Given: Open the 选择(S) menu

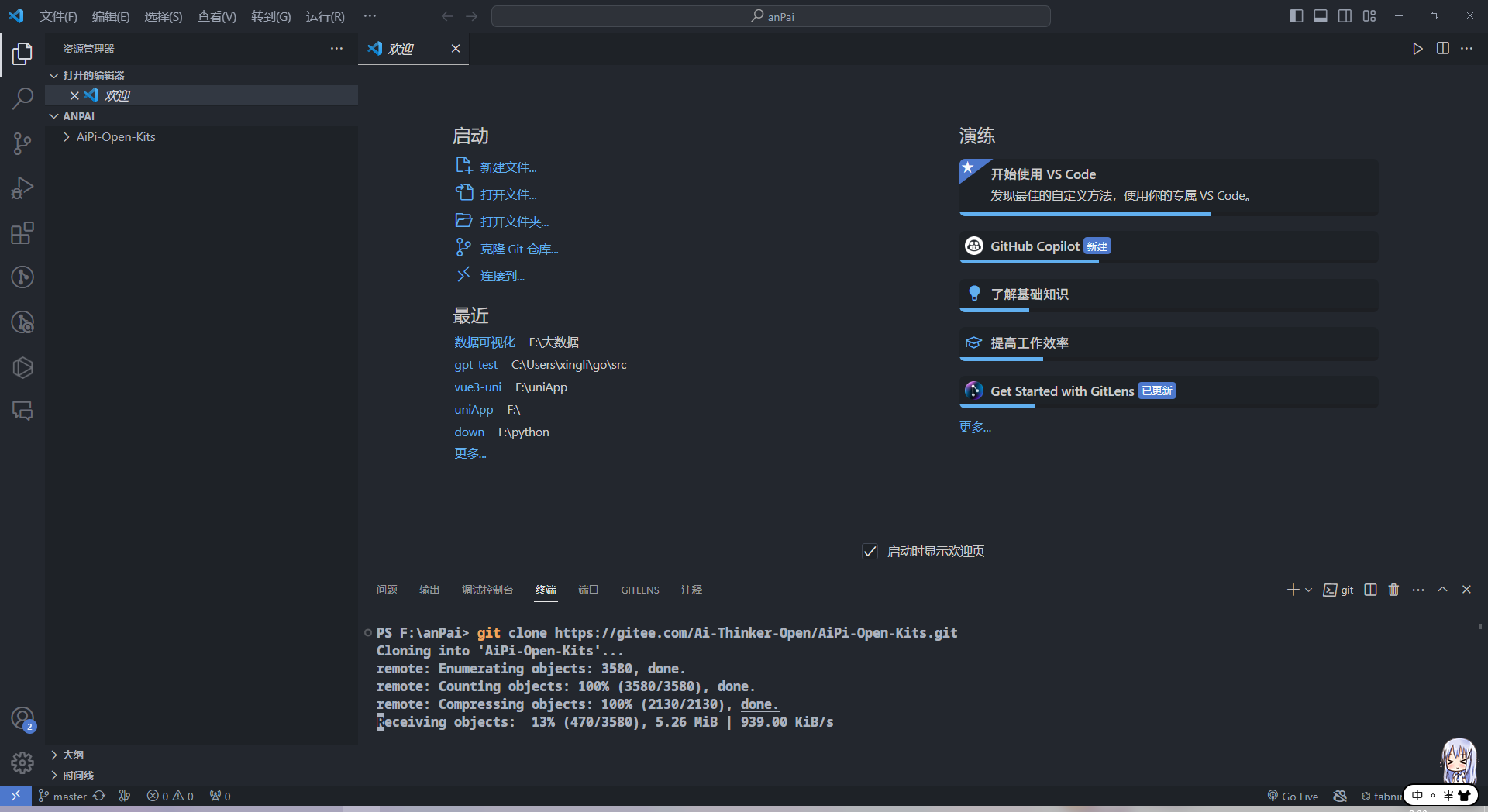Looking at the screenshot, I should pos(164,16).
